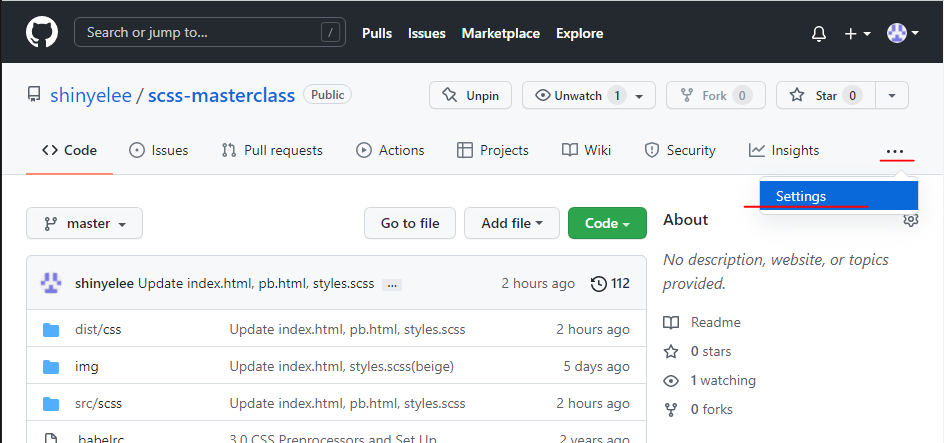The width and height of the screenshot is (944, 443).
Task: Open the green Code dropdown
Action: (x=607, y=223)
